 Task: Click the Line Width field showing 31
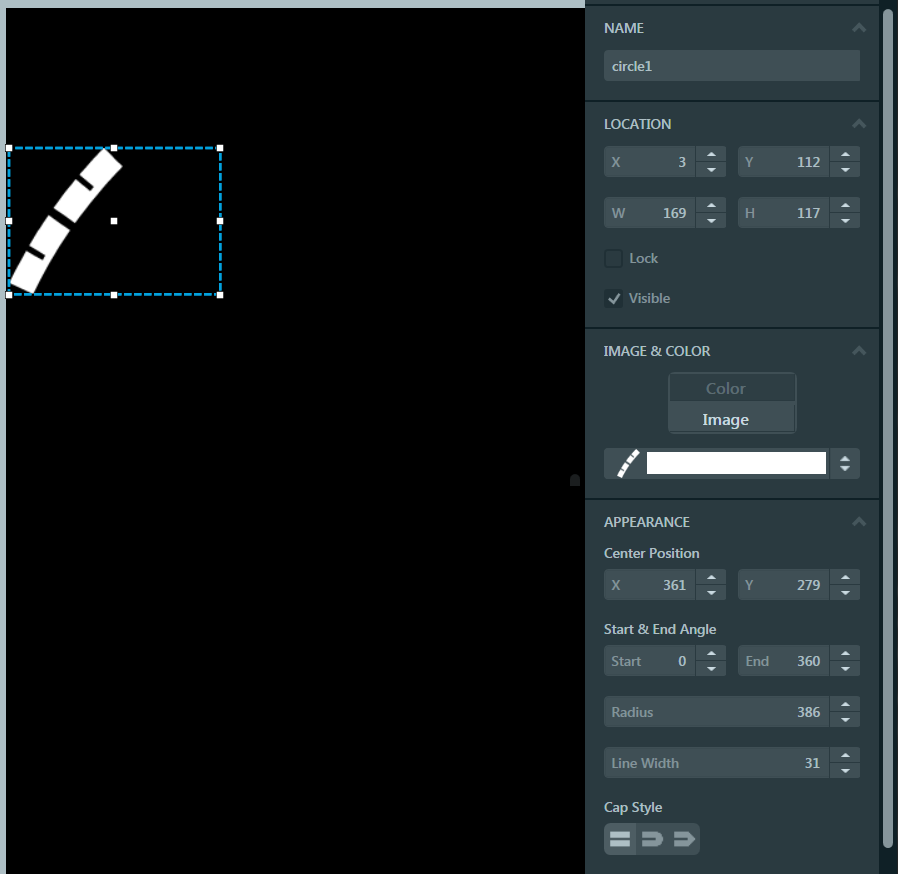[x=716, y=763]
